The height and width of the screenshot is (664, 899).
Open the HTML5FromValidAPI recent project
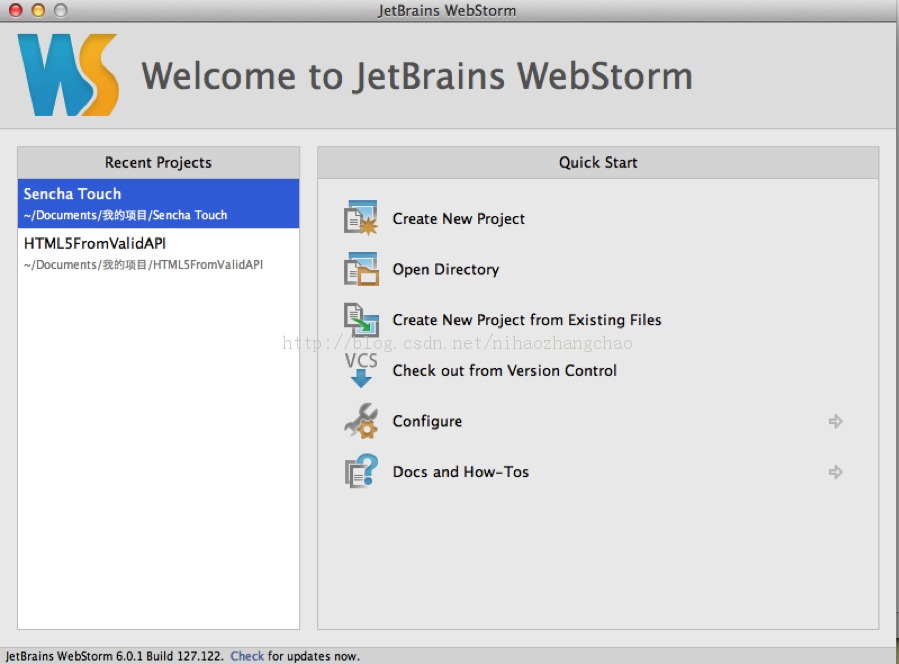coord(158,253)
